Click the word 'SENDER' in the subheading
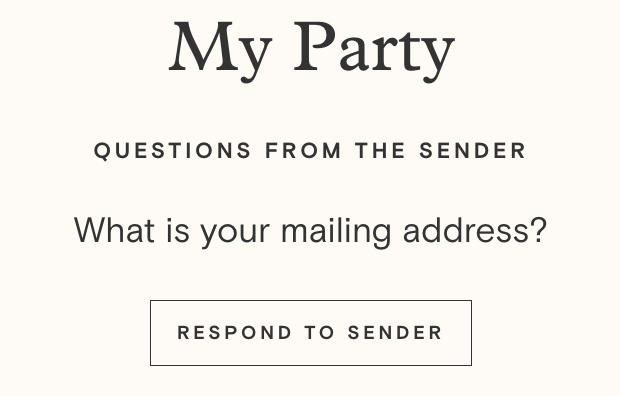 [x=473, y=151]
